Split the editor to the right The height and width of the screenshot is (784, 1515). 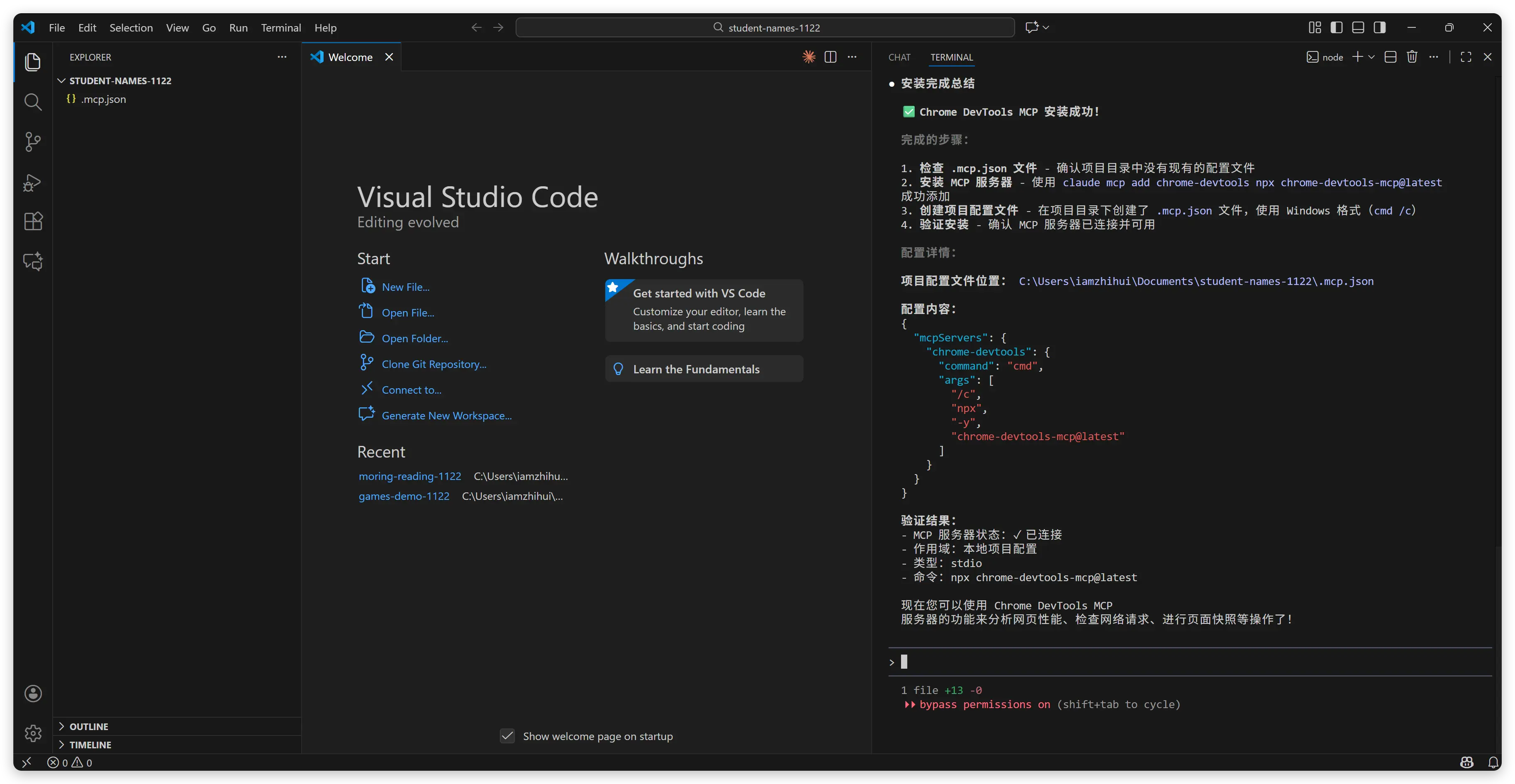click(831, 57)
